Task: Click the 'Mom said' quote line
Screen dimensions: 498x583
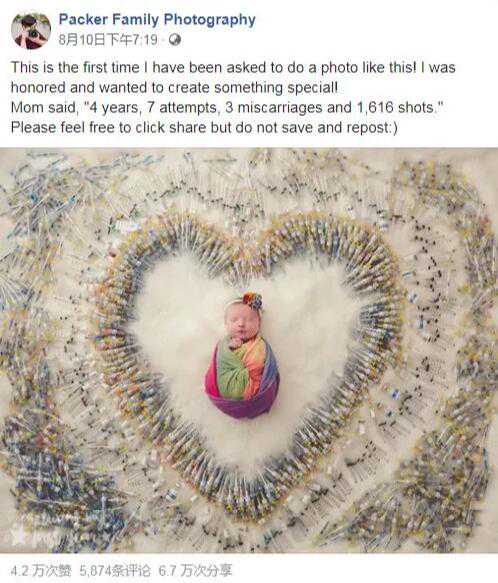Action: point(228,108)
